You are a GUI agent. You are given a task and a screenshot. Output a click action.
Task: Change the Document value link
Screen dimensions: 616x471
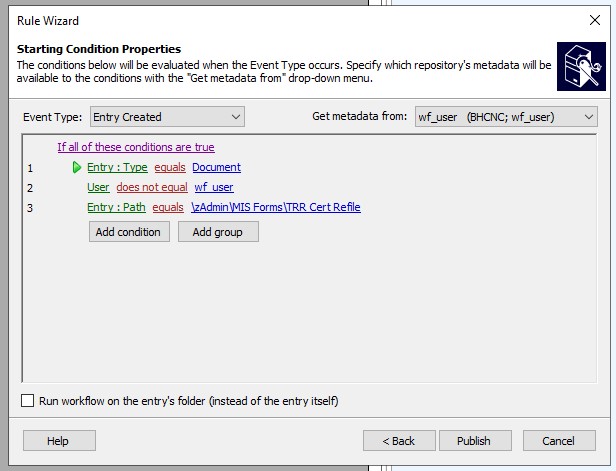tap(216, 167)
